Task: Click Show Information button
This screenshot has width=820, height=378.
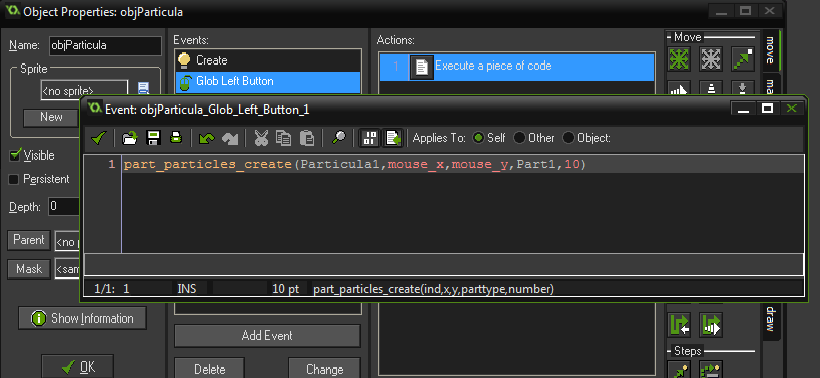Action: (82, 318)
